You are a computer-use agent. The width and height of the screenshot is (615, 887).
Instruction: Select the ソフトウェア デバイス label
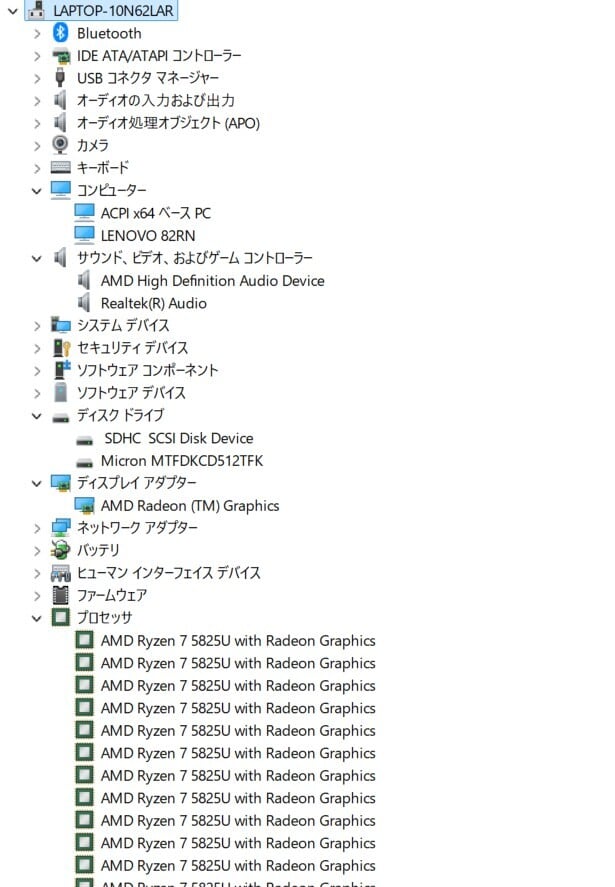pos(131,393)
